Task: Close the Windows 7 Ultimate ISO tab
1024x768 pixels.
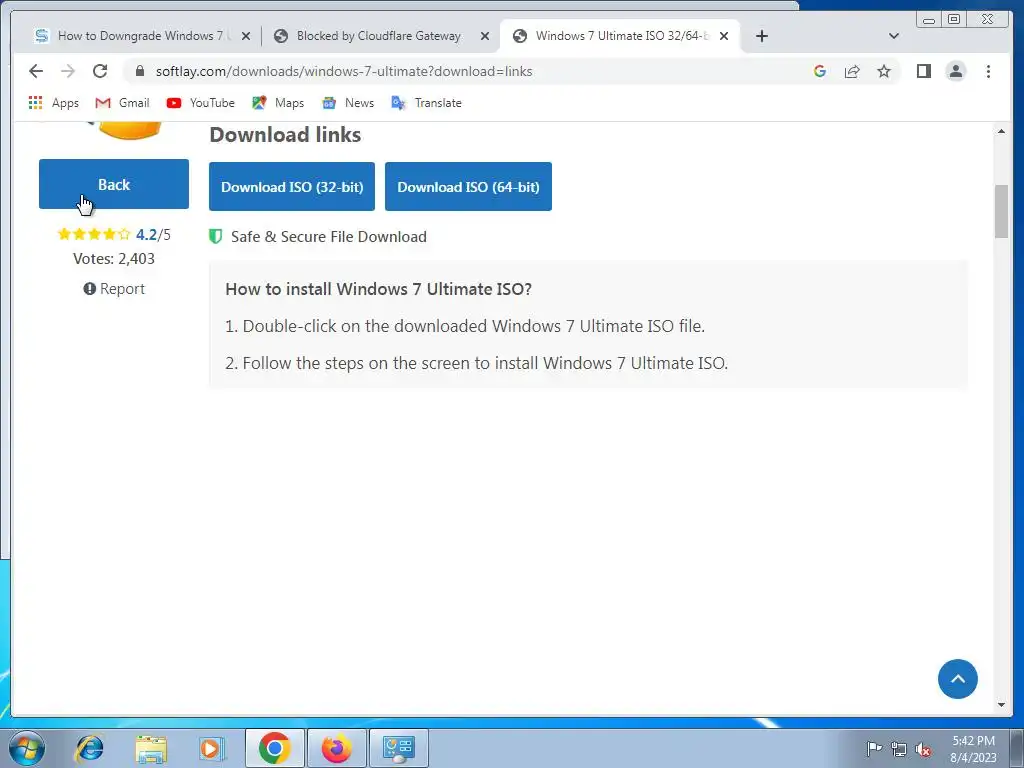Action: point(724,37)
